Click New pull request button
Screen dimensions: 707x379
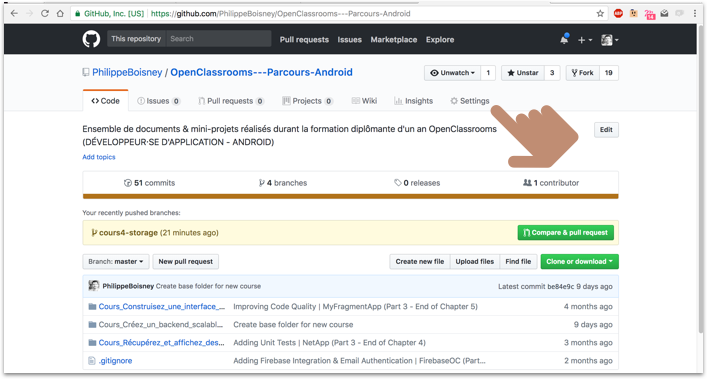pyautogui.click(x=186, y=262)
